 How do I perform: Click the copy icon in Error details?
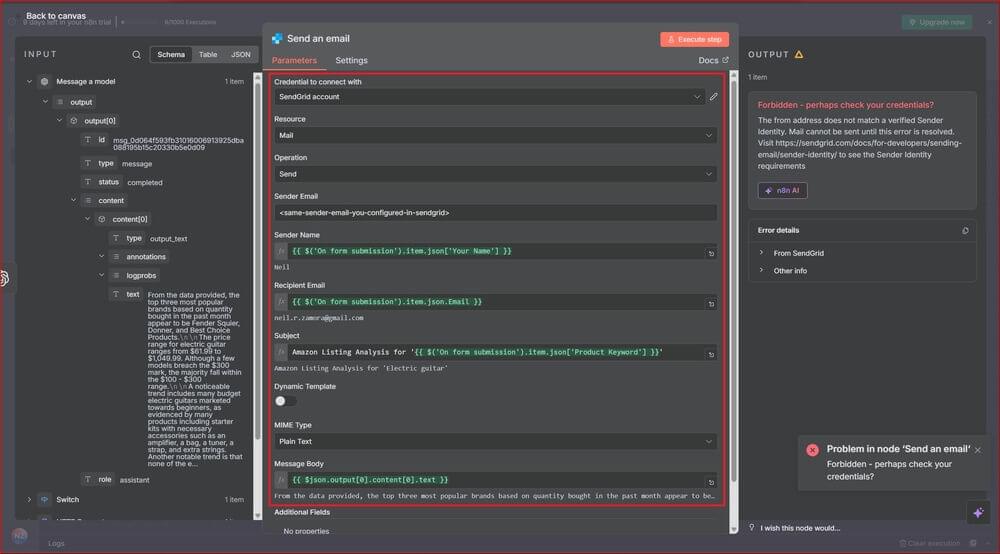[965, 231]
